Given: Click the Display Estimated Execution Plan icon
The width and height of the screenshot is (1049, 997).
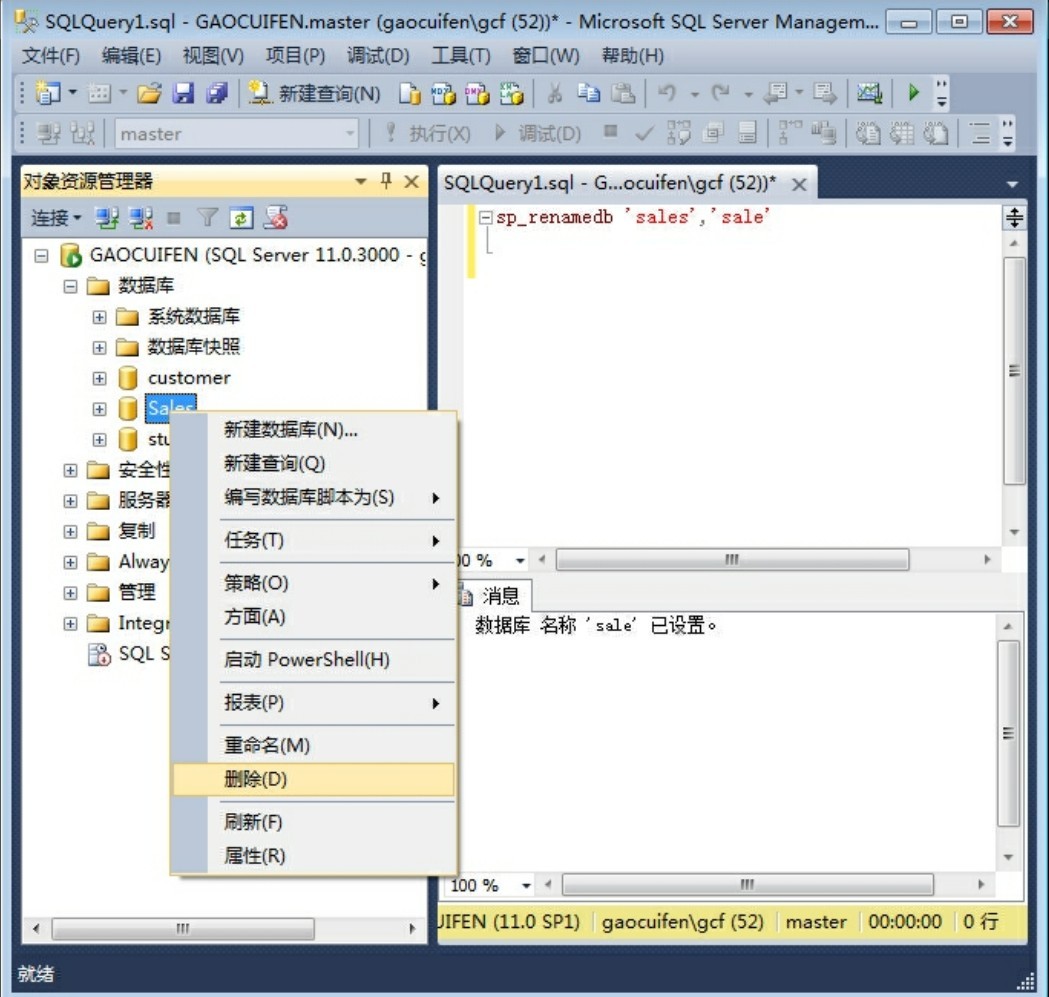Looking at the screenshot, I should (678, 133).
